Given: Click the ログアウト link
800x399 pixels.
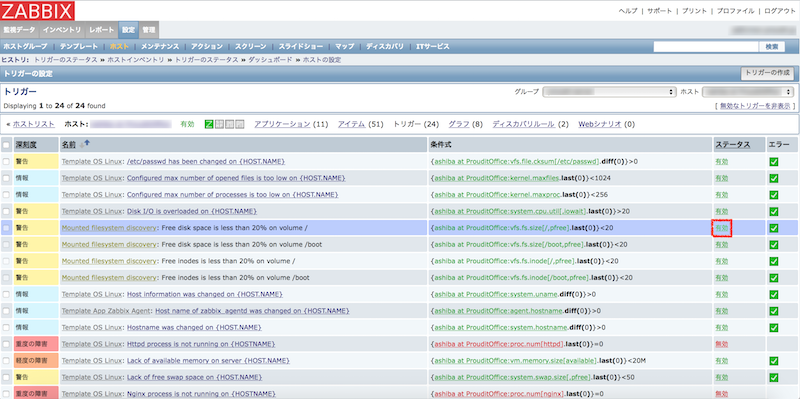Looking at the screenshot, I should pyautogui.click(x=780, y=11).
